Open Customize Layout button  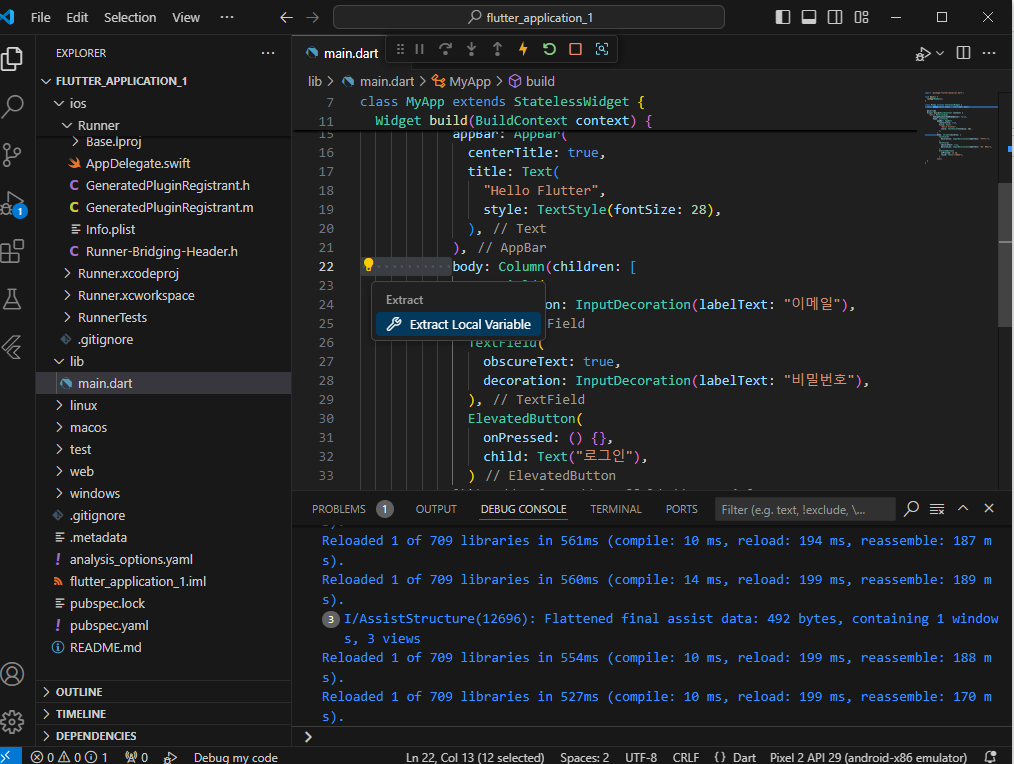(x=861, y=17)
